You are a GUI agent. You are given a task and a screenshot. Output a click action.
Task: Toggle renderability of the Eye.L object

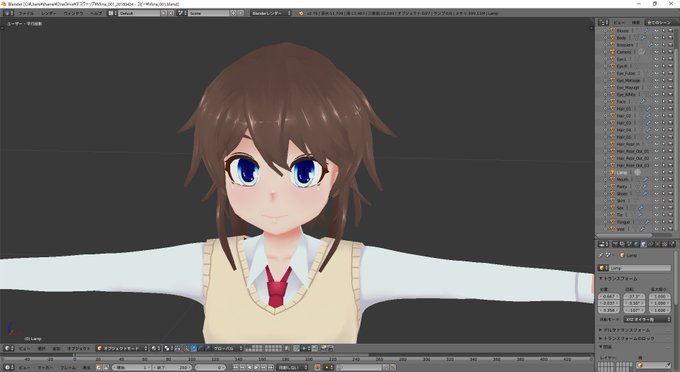671,59
